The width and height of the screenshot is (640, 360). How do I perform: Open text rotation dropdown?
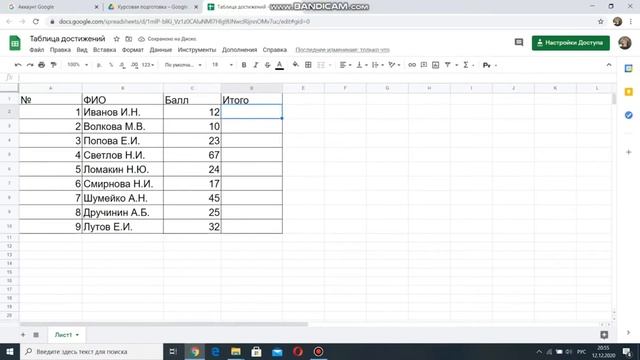click(394, 65)
